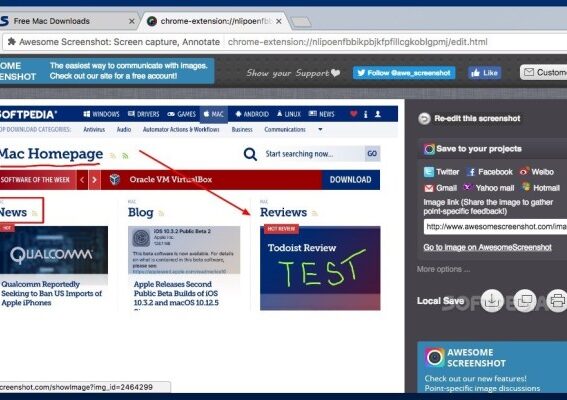Share the screenshot to Twitter
Screen dimensions: 567x400
click(x=442, y=172)
